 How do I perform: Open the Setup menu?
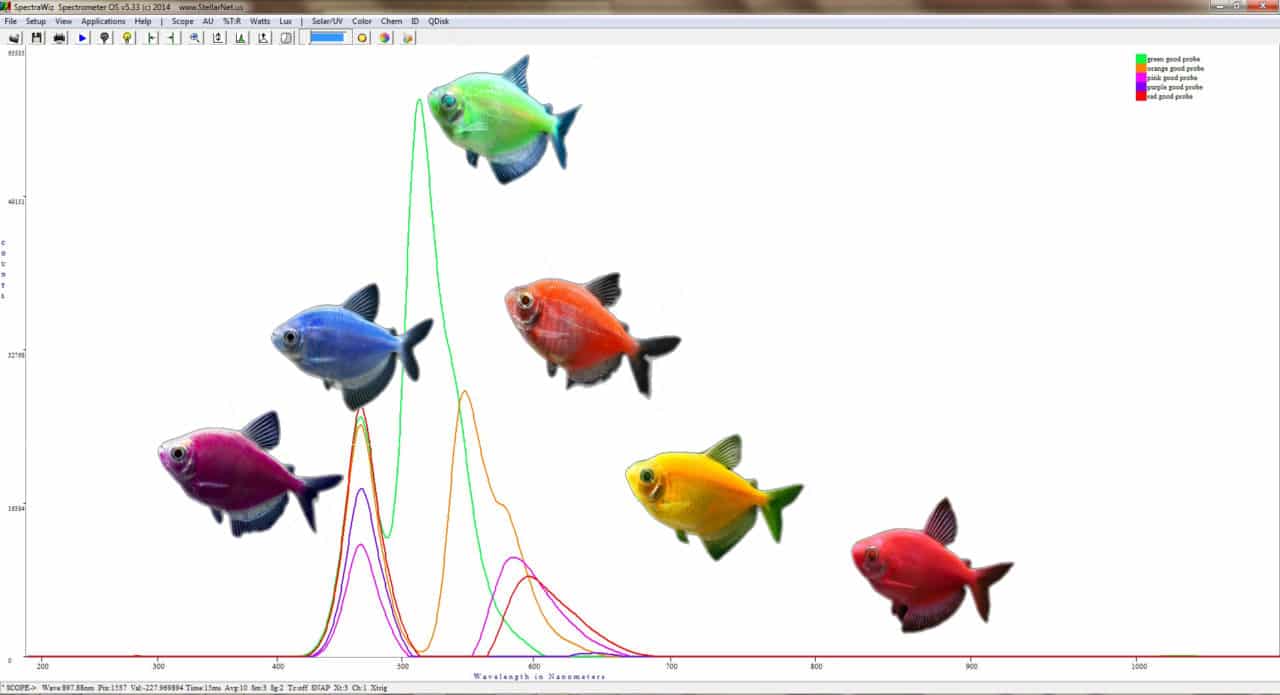(36, 20)
